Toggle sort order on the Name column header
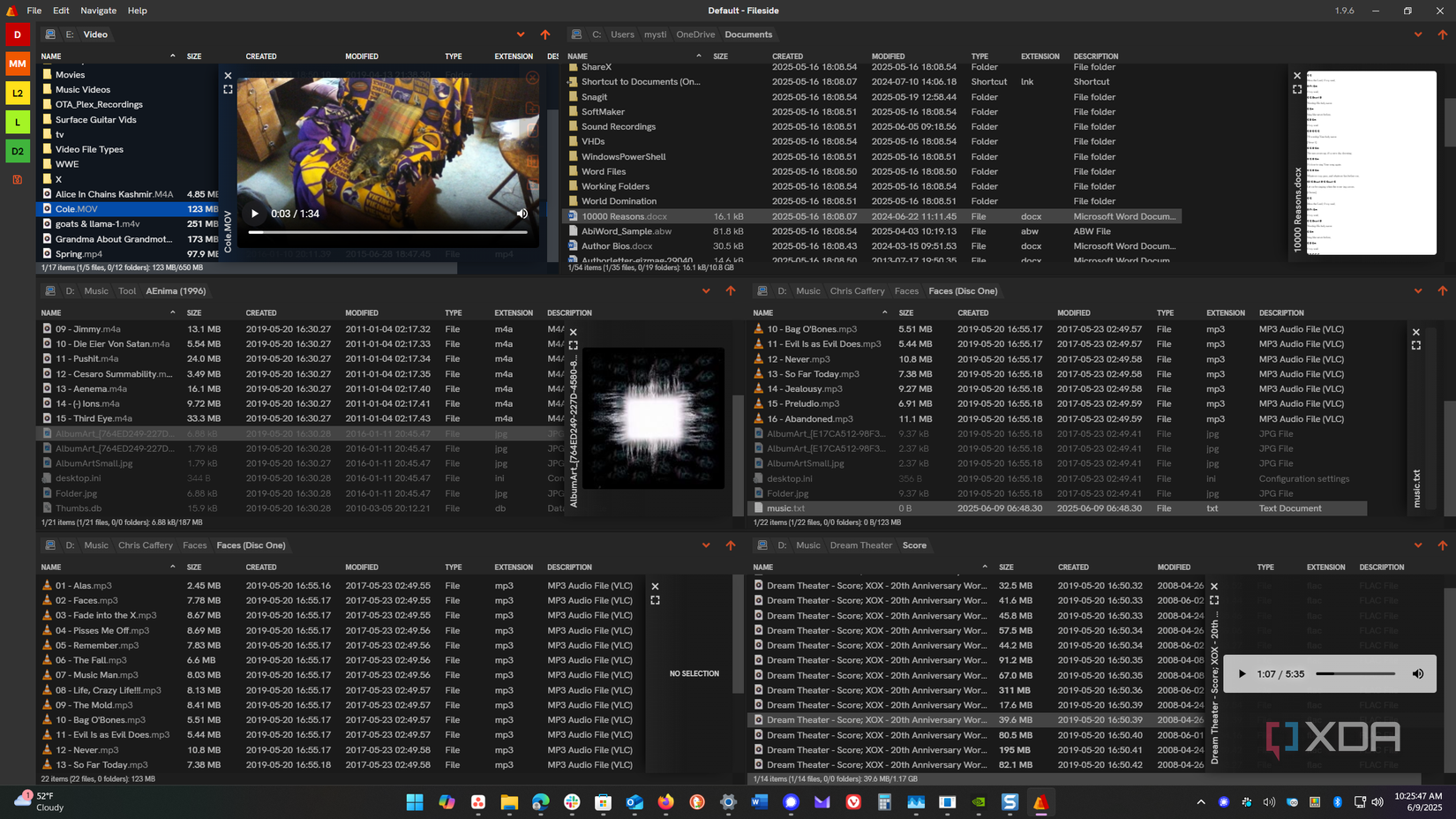Image resolution: width=1456 pixels, height=819 pixels. click(x=50, y=56)
